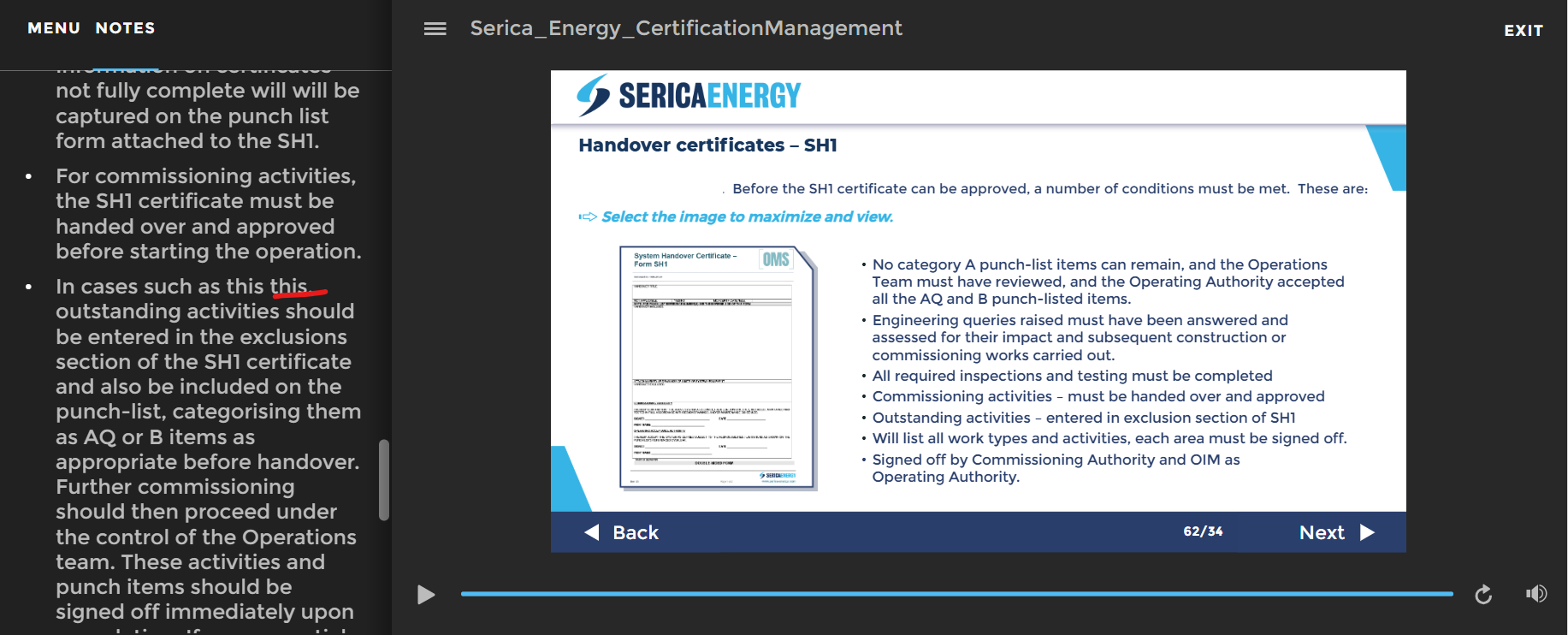
Task: Click the replay circular arrow icon
Action: pyautogui.click(x=1483, y=594)
